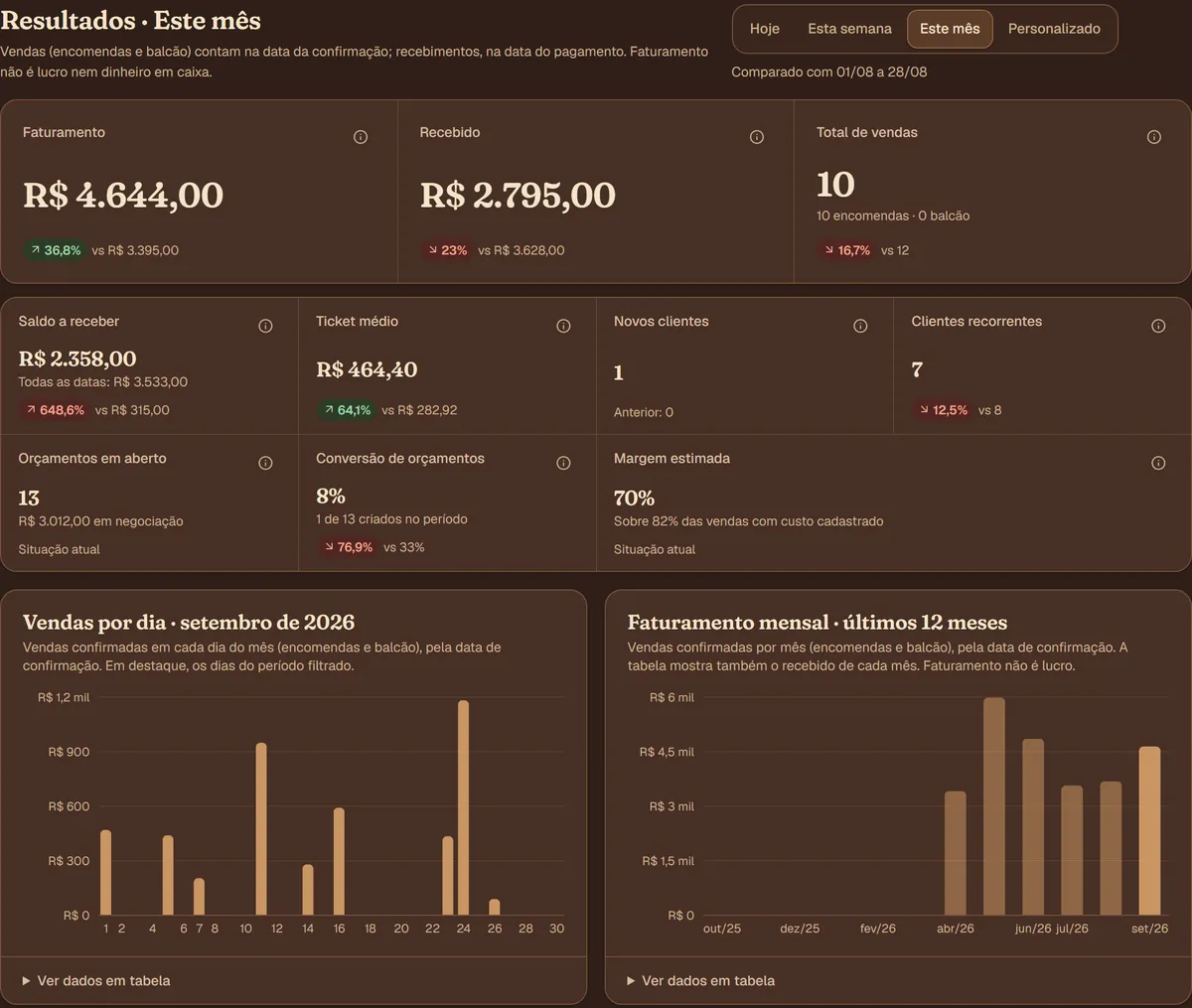Screen dimensions: 1192x1008
Task: Open the Conversão de orçamentos info icon
Action: pos(563,463)
